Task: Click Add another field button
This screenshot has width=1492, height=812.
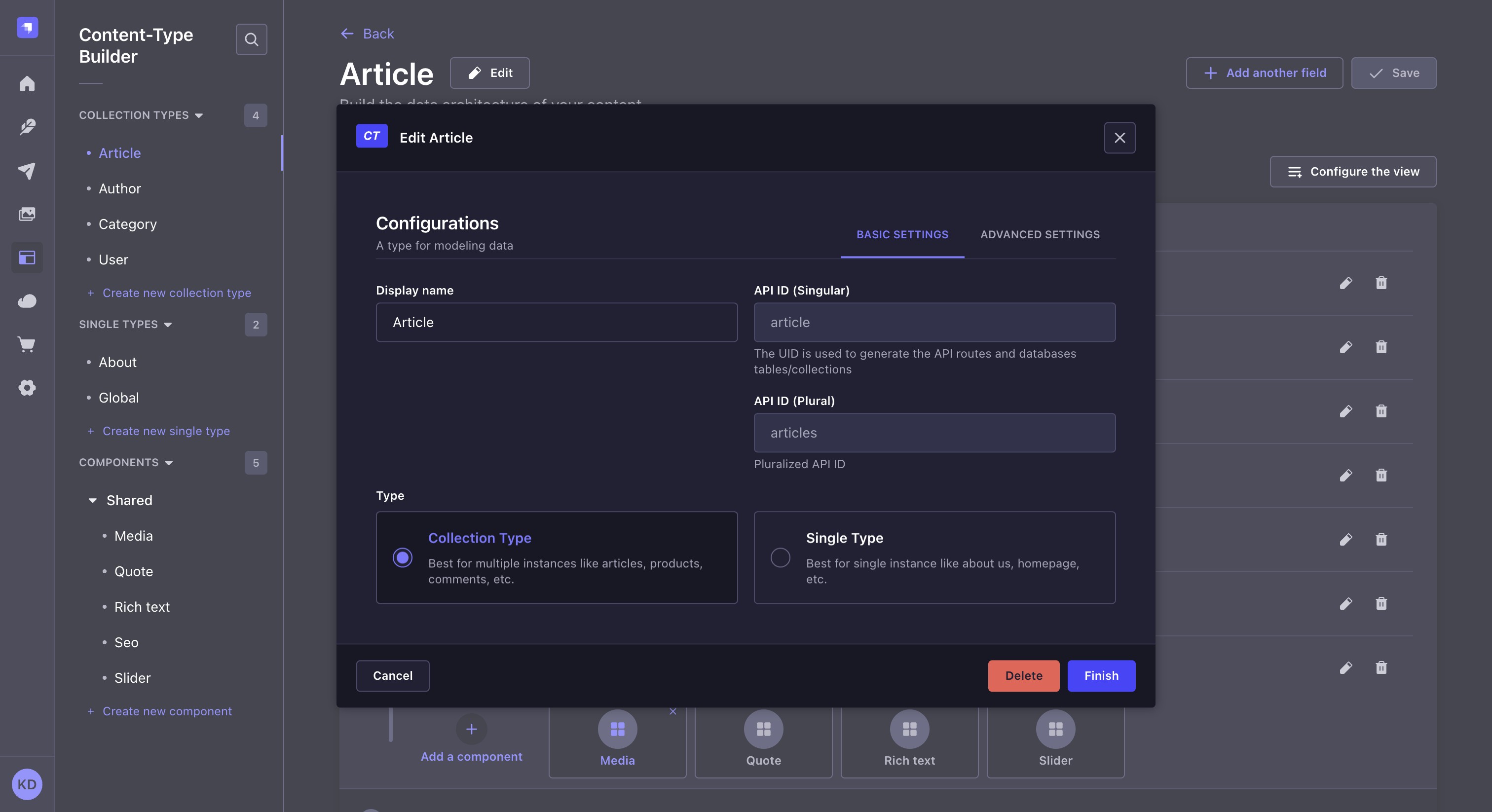Action: click(x=1265, y=73)
